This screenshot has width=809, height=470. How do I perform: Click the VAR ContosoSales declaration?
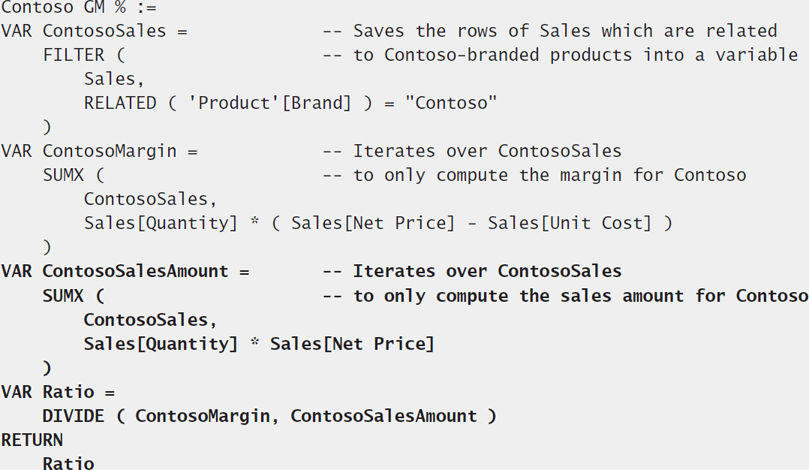pyautogui.click(x=84, y=31)
